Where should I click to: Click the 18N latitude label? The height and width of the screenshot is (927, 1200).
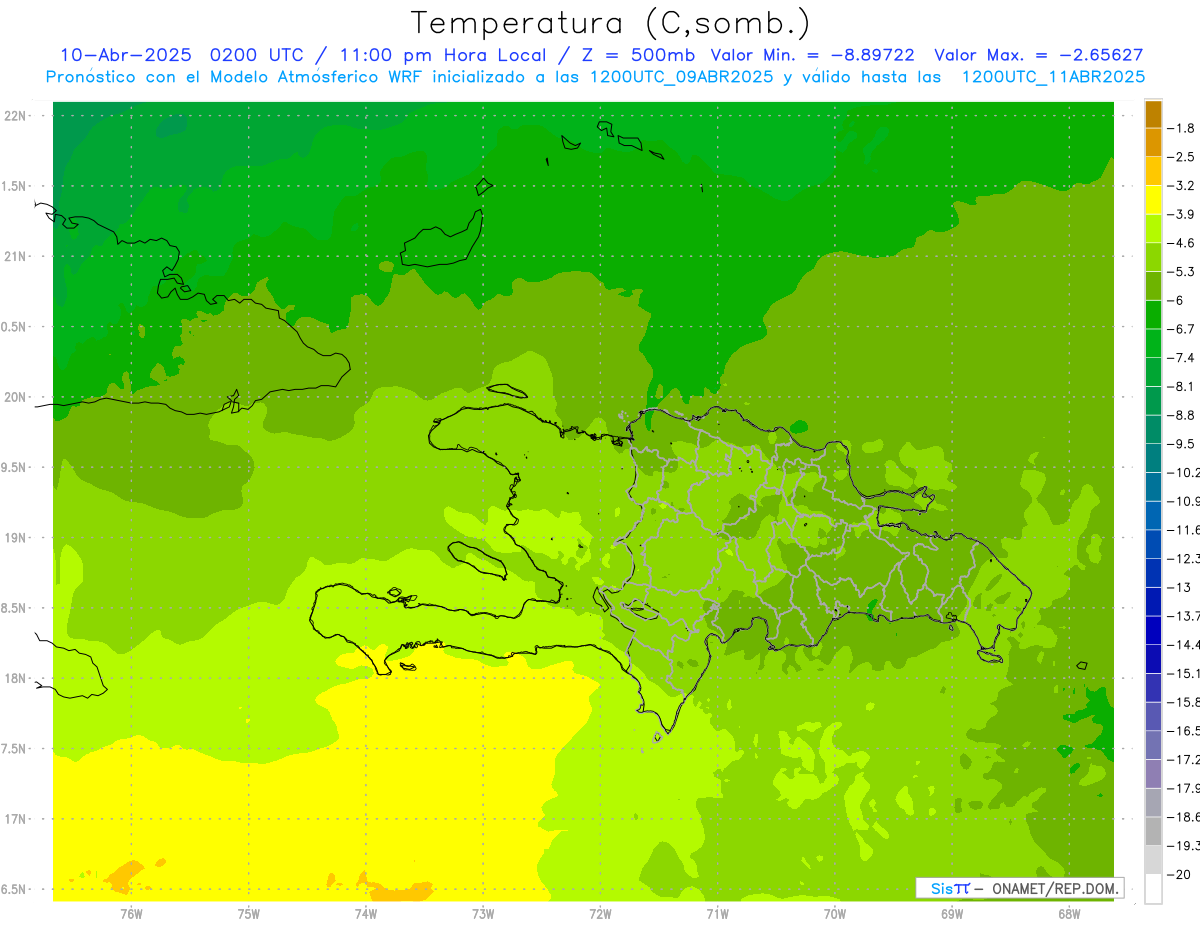[x=15, y=678]
